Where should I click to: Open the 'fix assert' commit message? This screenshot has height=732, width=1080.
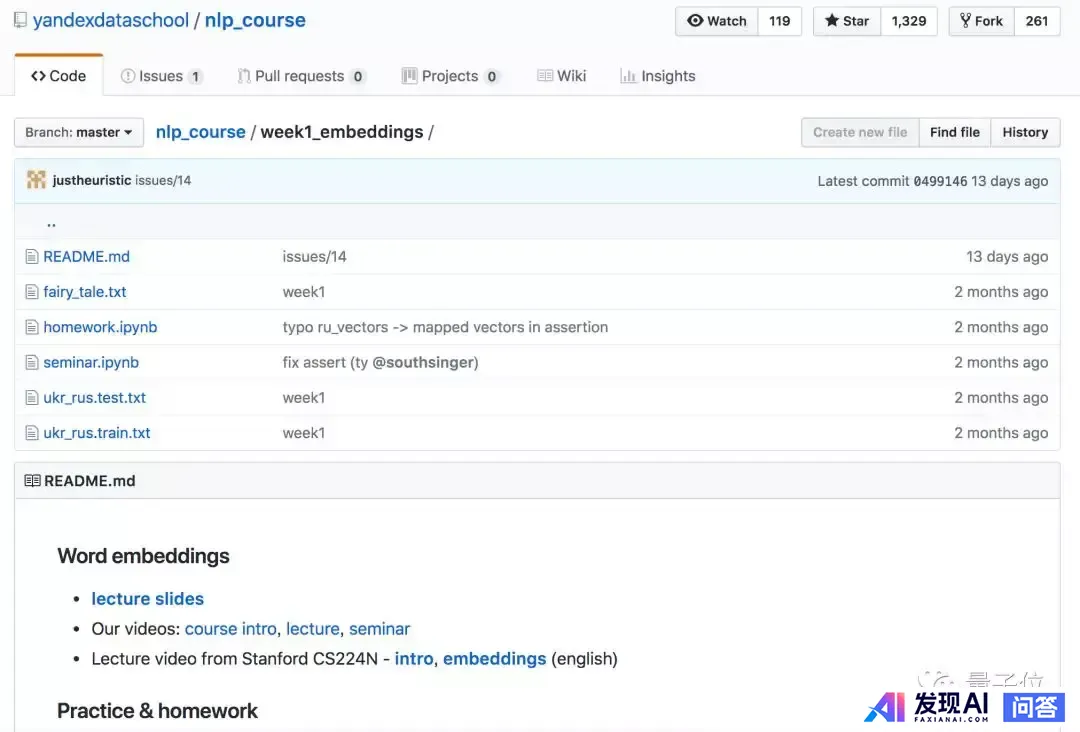[380, 362]
